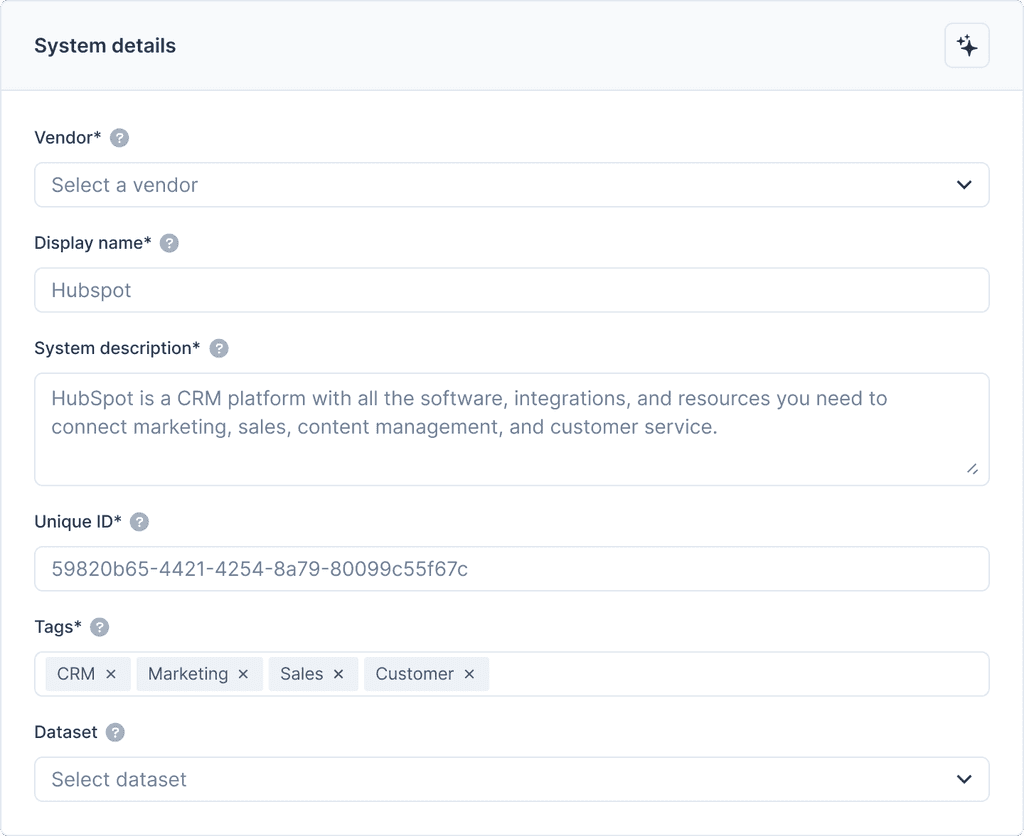Remove the Marketing tag
This screenshot has width=1024, height=836.
click(x=243, y=674)
